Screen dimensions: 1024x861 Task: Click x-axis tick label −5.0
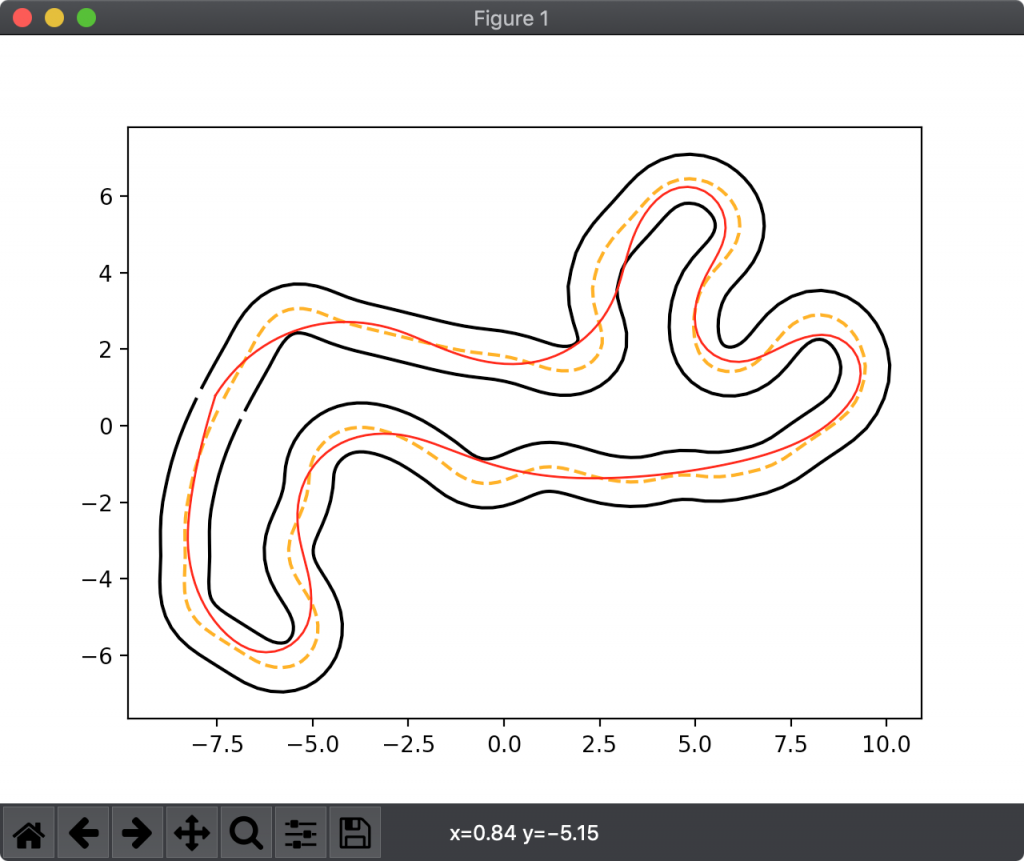313,744
